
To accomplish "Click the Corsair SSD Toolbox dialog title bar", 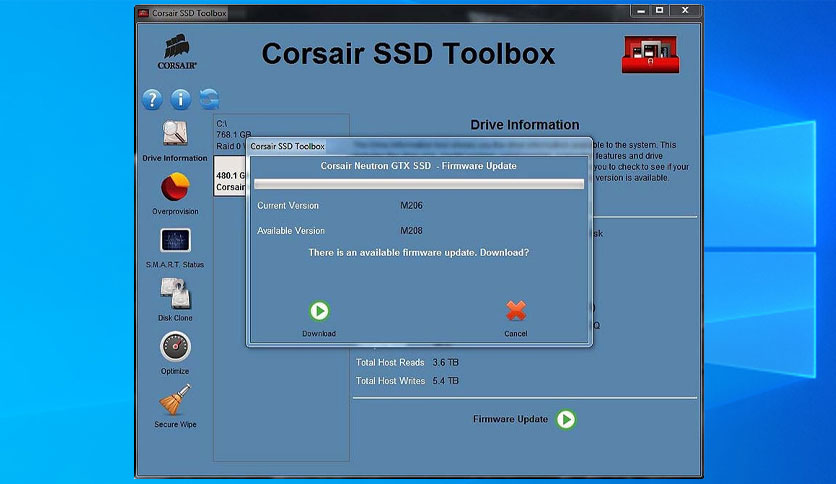I will click(419, 146).
